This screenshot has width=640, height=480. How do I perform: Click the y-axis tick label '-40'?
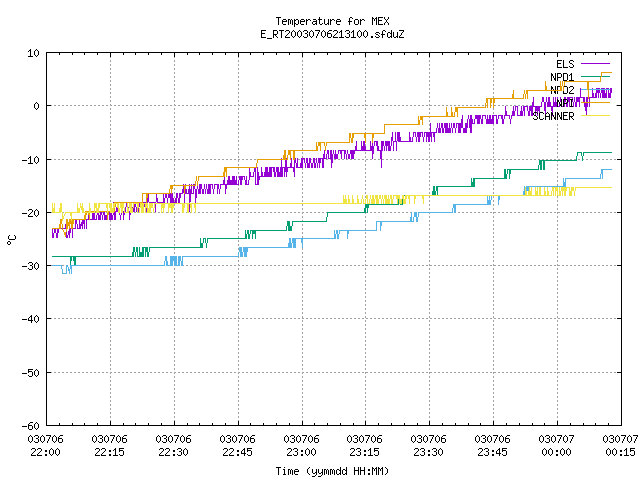coord(31,319)
